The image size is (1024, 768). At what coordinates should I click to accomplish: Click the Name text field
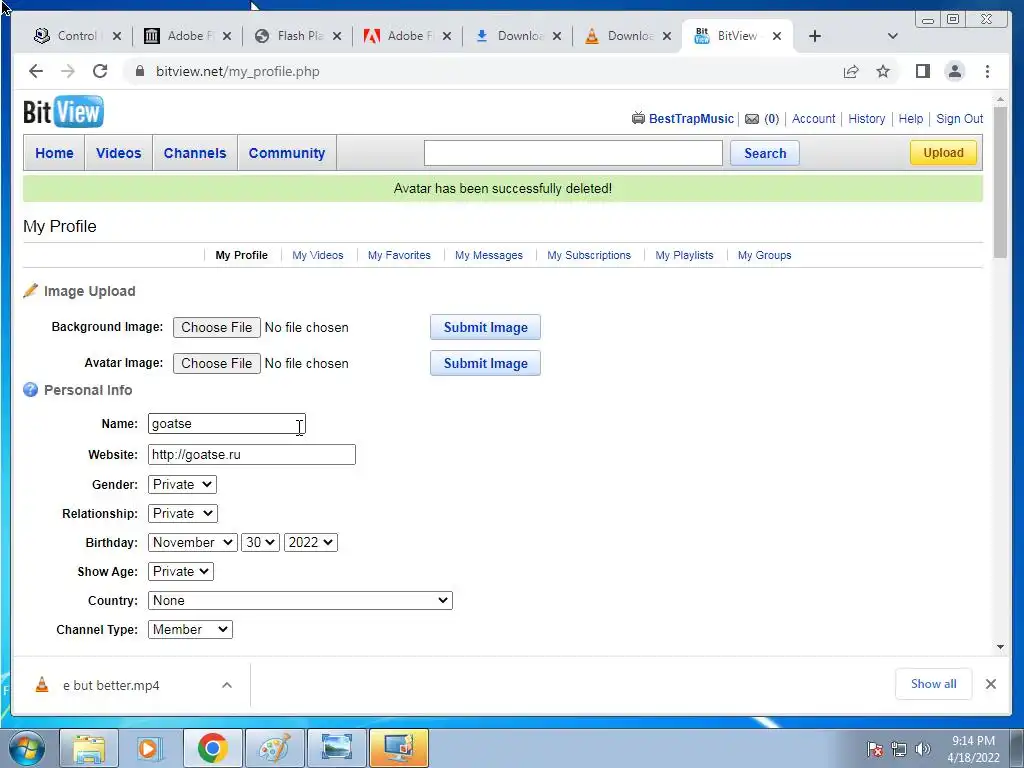pos(227,423)
